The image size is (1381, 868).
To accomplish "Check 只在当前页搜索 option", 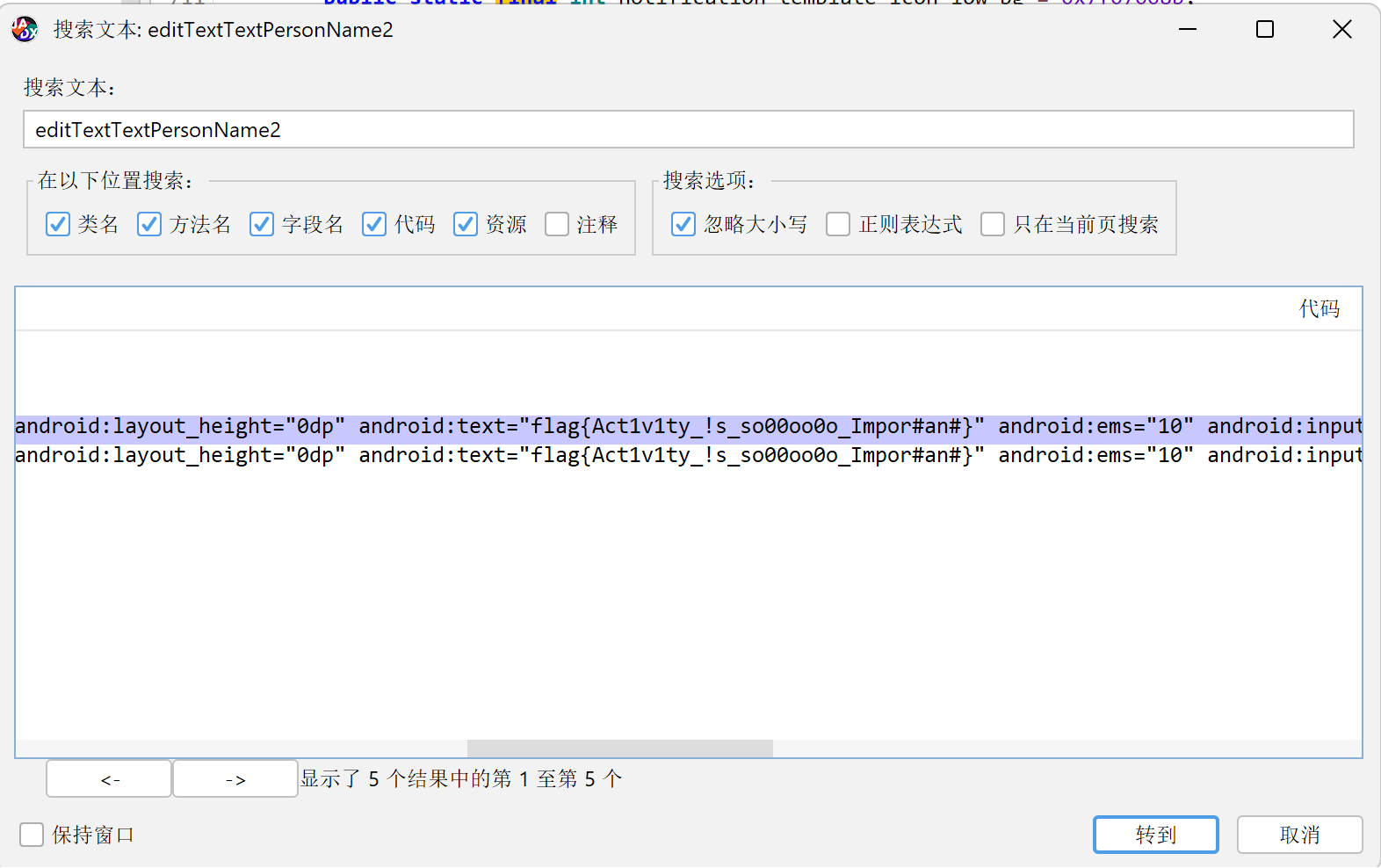I will click(x=993, y=225).
